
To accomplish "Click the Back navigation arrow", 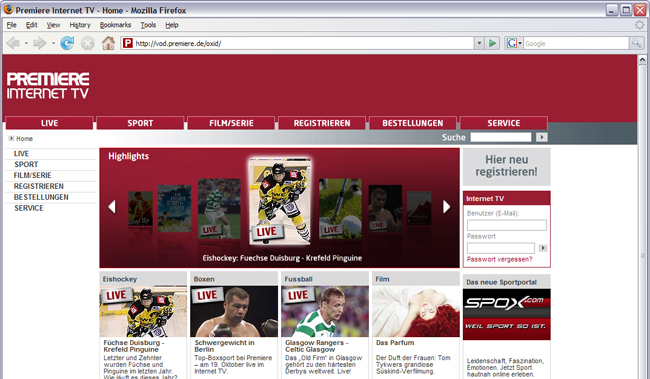I will (x=13, y=43).
